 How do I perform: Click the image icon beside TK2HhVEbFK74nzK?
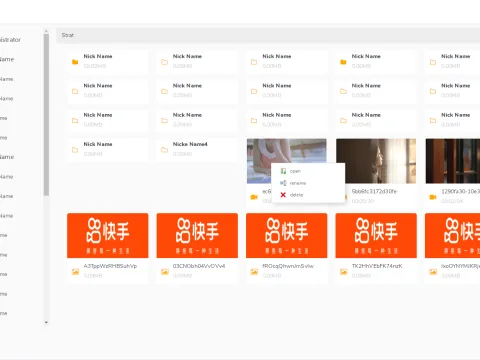[344, 272]
